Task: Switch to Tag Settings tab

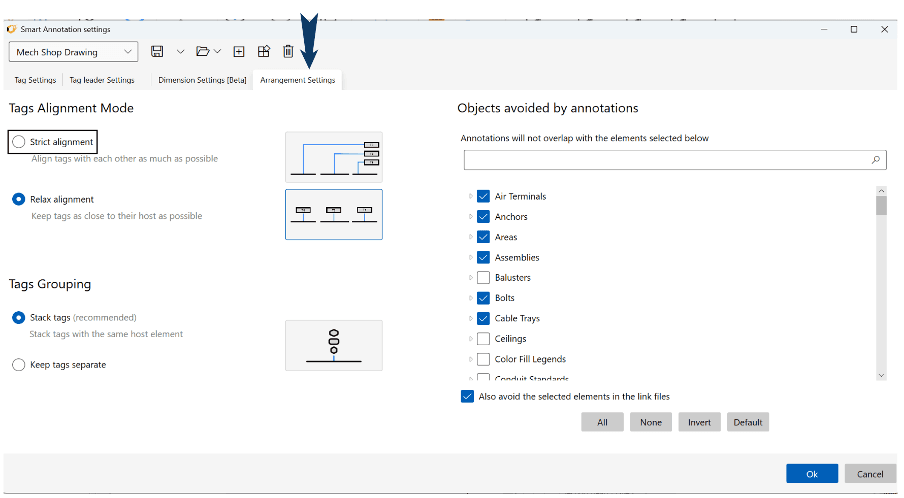Action: coord(35,80)
